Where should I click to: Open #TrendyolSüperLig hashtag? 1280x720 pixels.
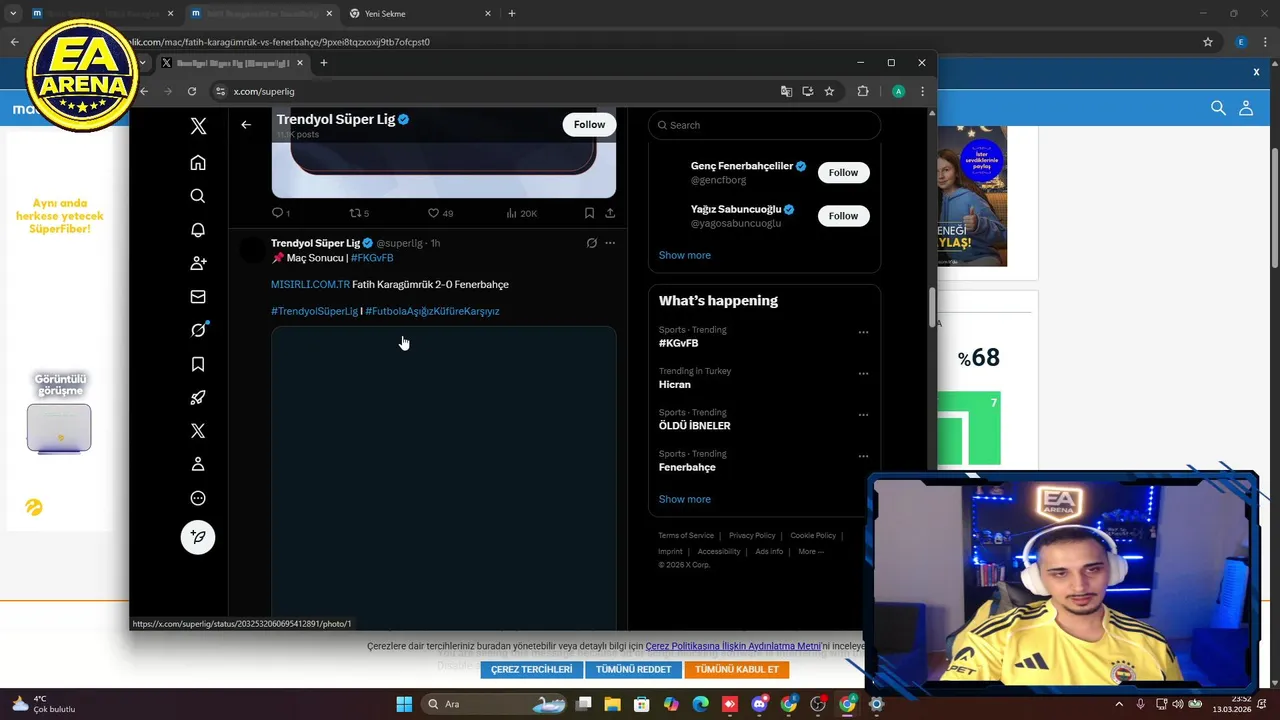coord(314,311)
